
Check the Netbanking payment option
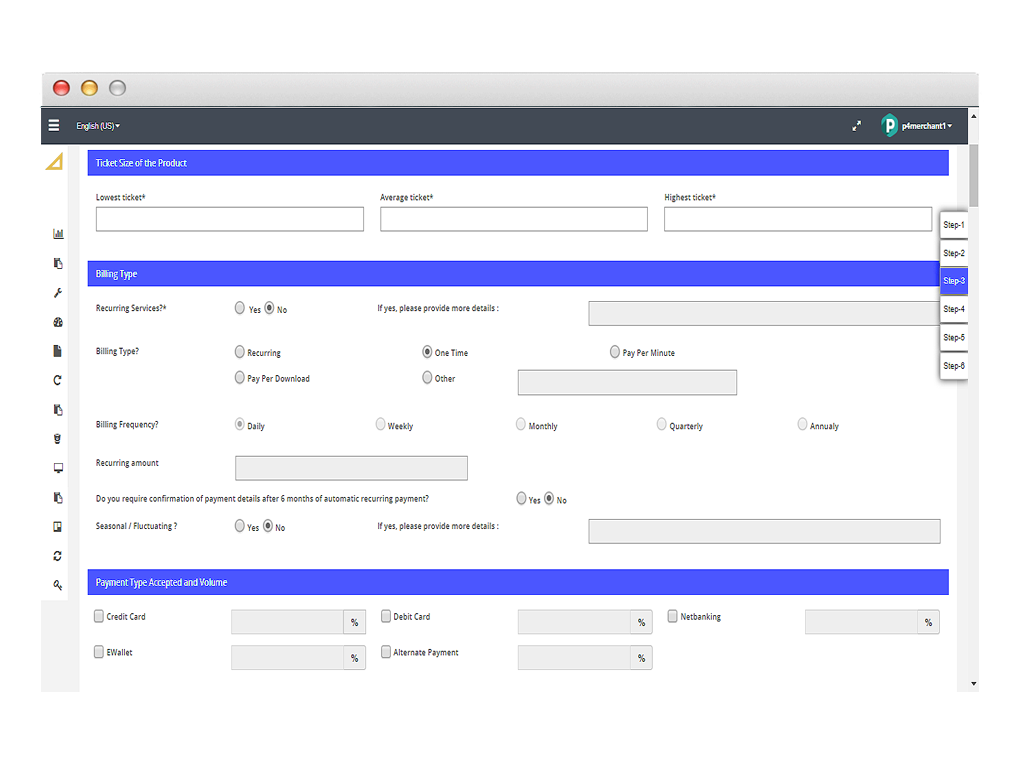tap(672, 616)
